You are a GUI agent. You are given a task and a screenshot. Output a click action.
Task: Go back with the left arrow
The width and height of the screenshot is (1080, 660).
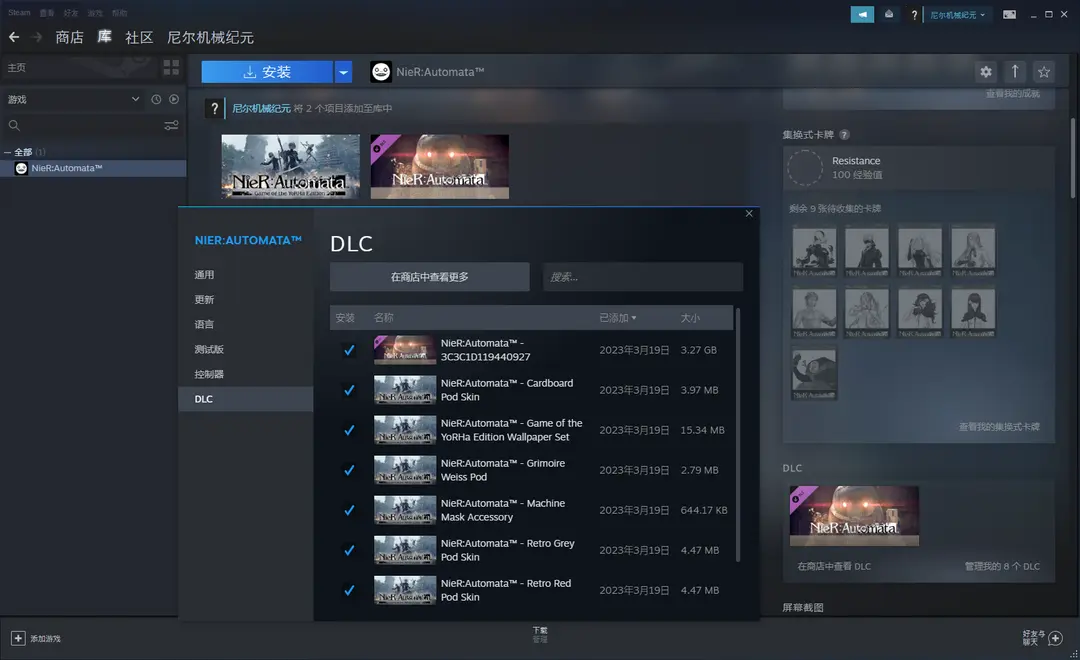coord(14,37)
